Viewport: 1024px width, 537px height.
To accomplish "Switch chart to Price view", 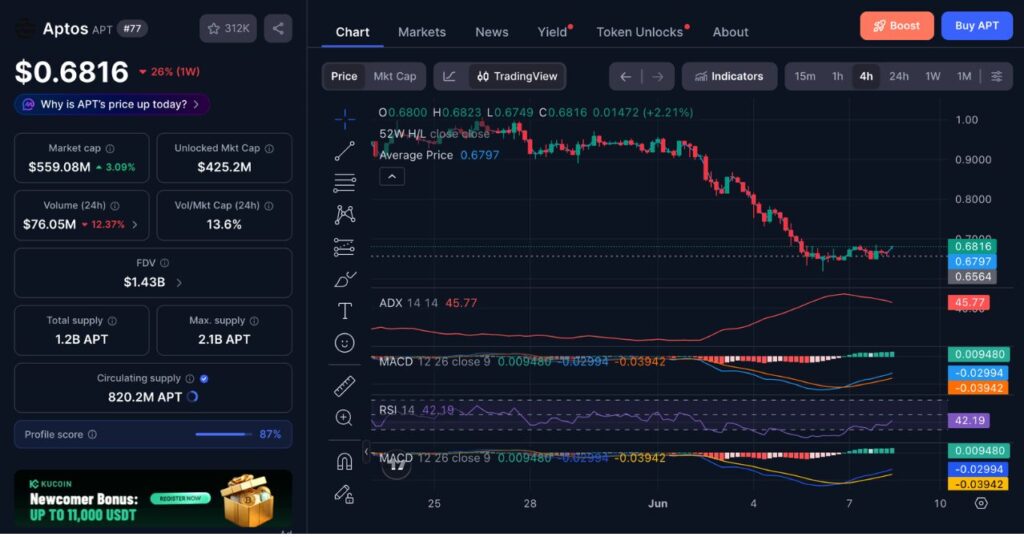I will 344,76.
